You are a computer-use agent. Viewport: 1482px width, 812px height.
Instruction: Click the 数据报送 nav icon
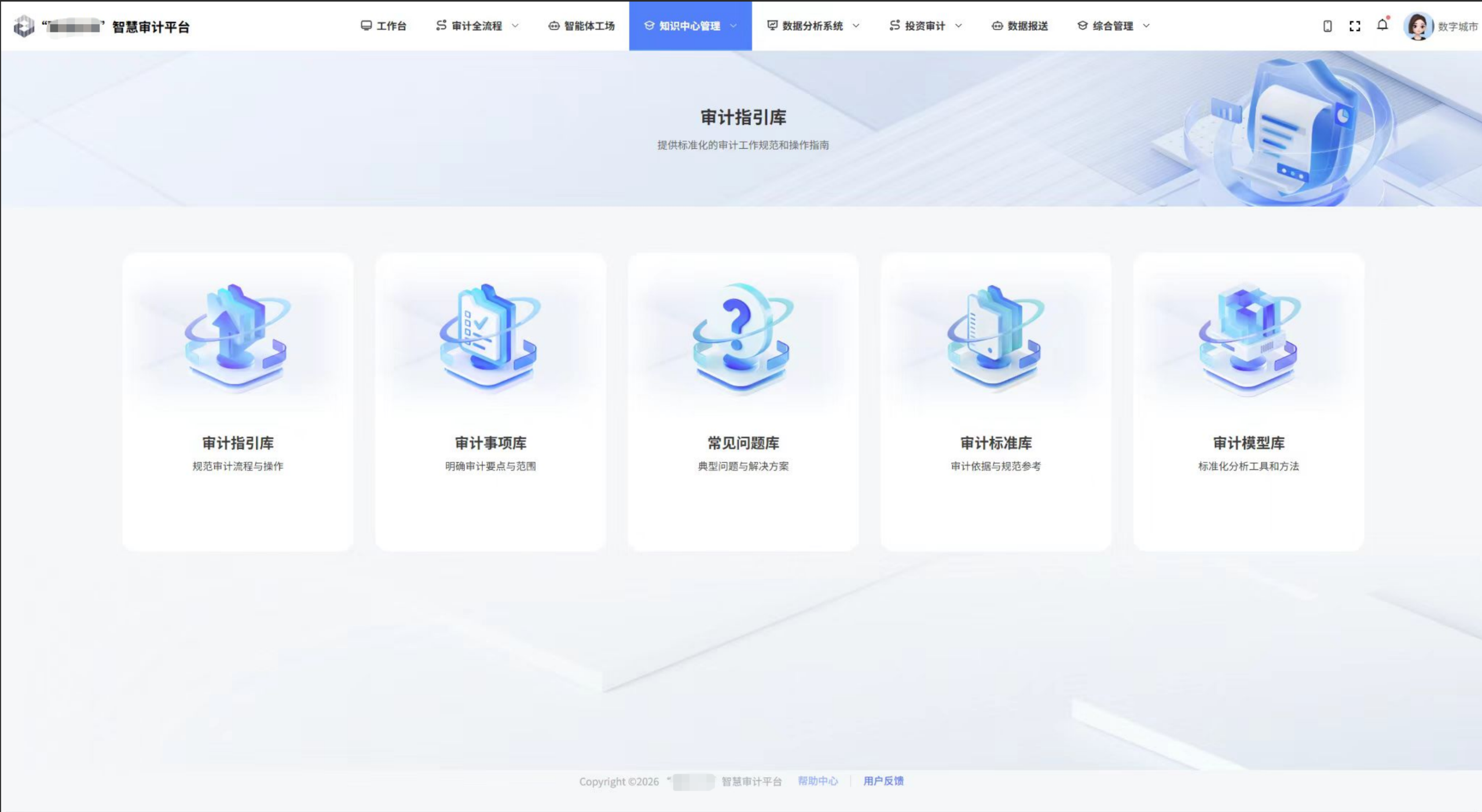[x=997, y=25]
